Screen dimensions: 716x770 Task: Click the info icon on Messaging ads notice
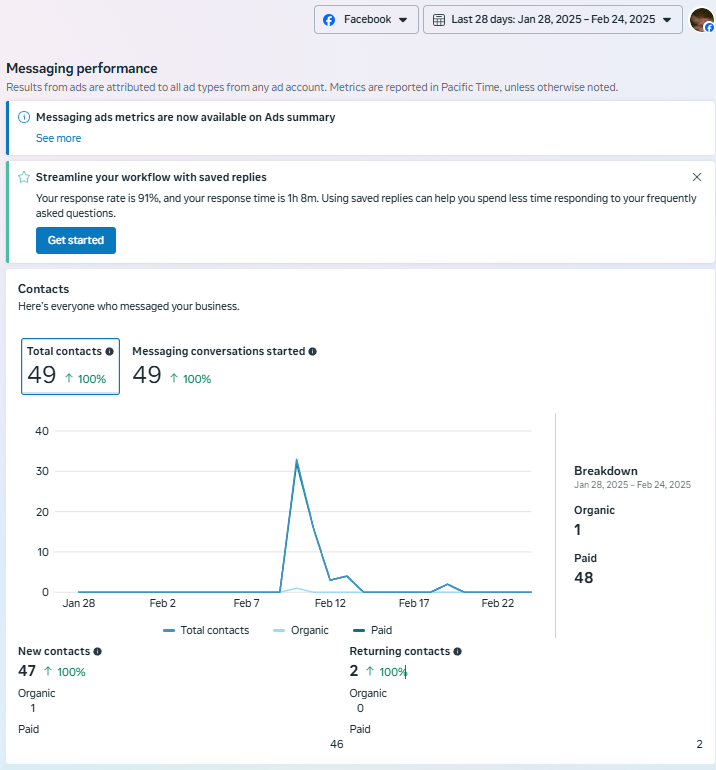click(24, 117)
